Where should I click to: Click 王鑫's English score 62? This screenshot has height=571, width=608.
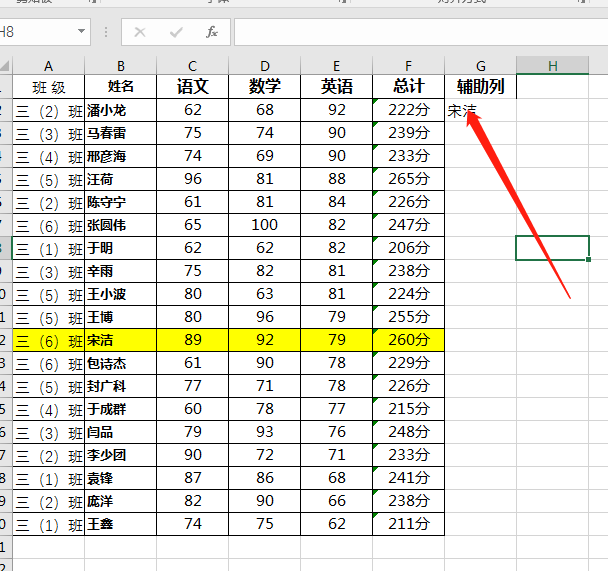point(337,524)
